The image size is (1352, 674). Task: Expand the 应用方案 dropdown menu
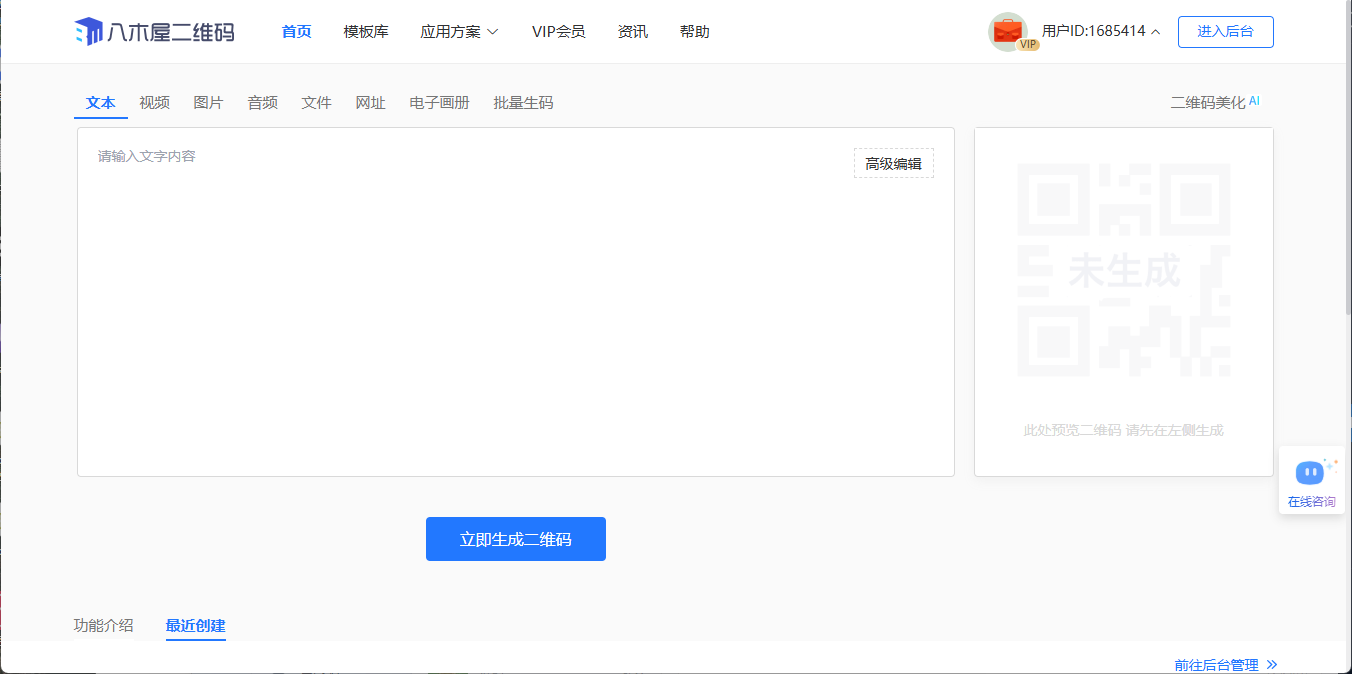(x=459, y=32)
